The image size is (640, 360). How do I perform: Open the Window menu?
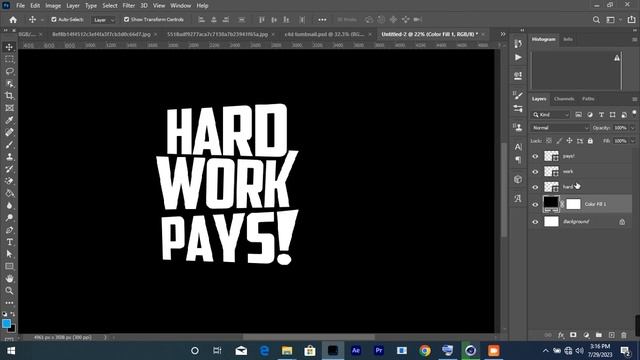(180, 6)
